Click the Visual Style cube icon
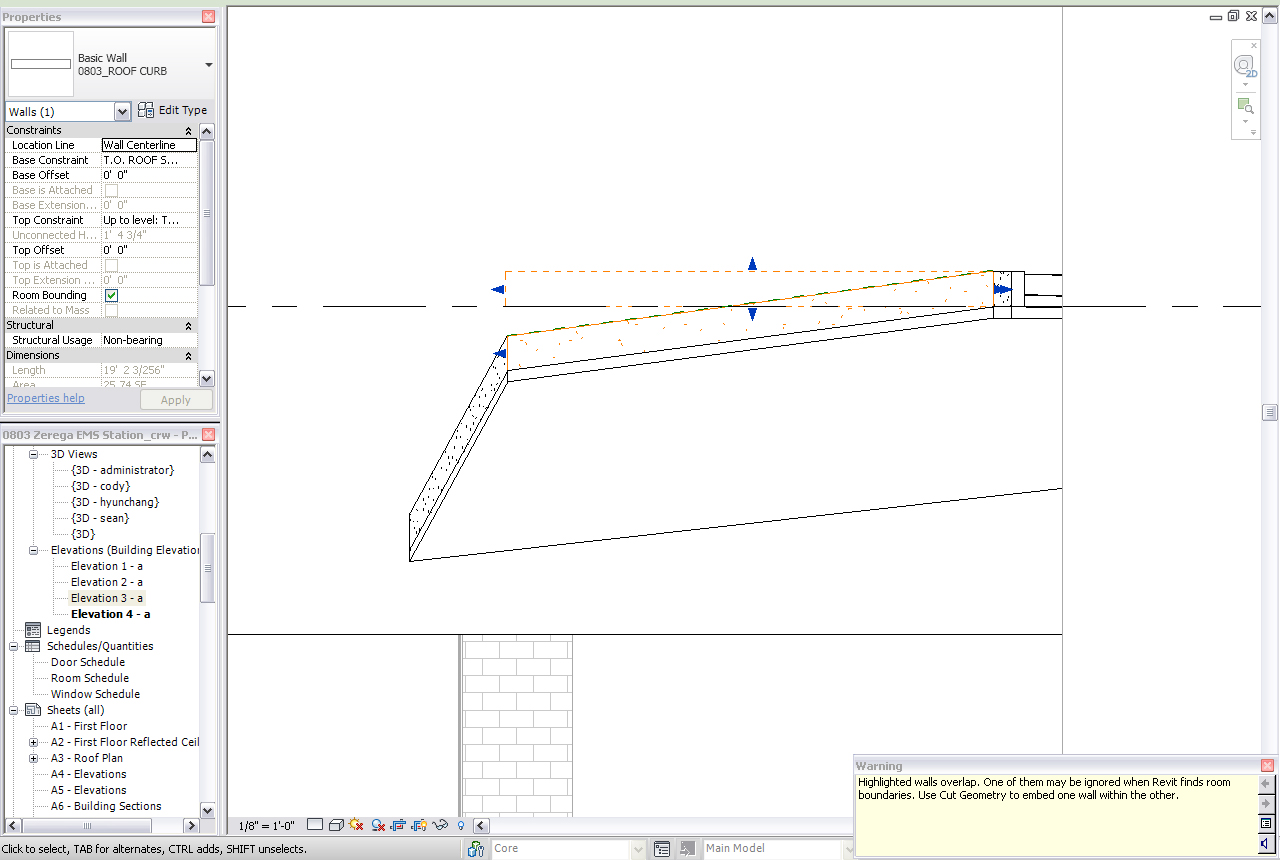 pyautogui.click(x=337, y=825)
